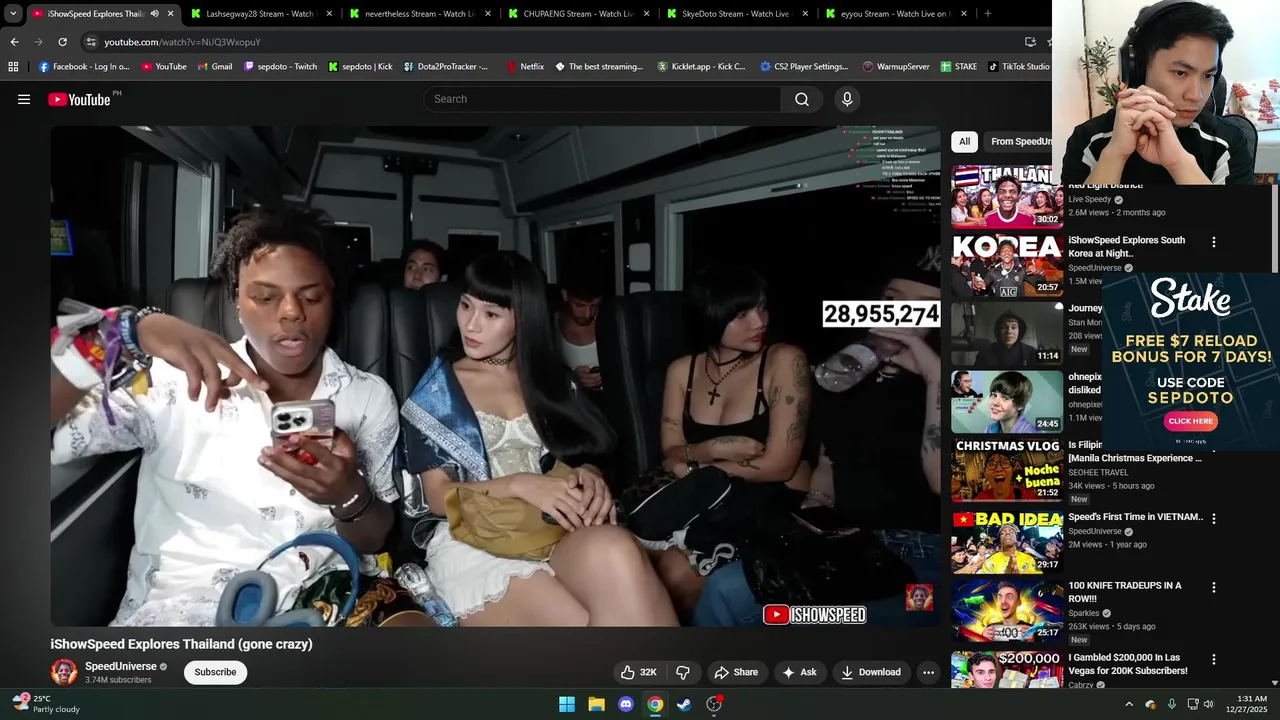Click the microphone icon in system tray
Image resolution: width=1280 pixels, height=720 pixels.
[1171, 704]
